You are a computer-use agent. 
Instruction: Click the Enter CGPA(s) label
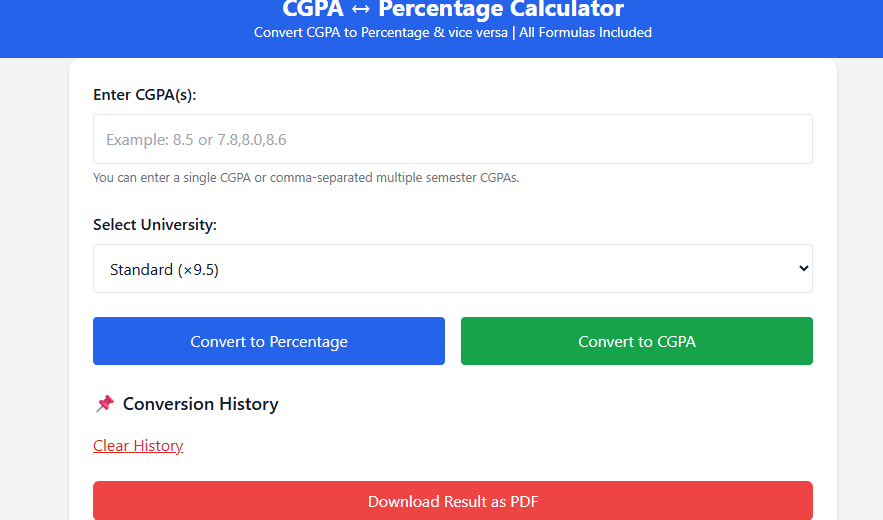tap(145, 95)
